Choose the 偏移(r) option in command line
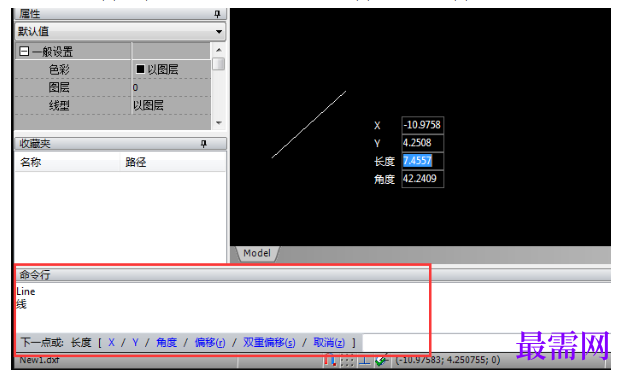The image size is (628, 377). pyautogui.click(x=210, y=343)
